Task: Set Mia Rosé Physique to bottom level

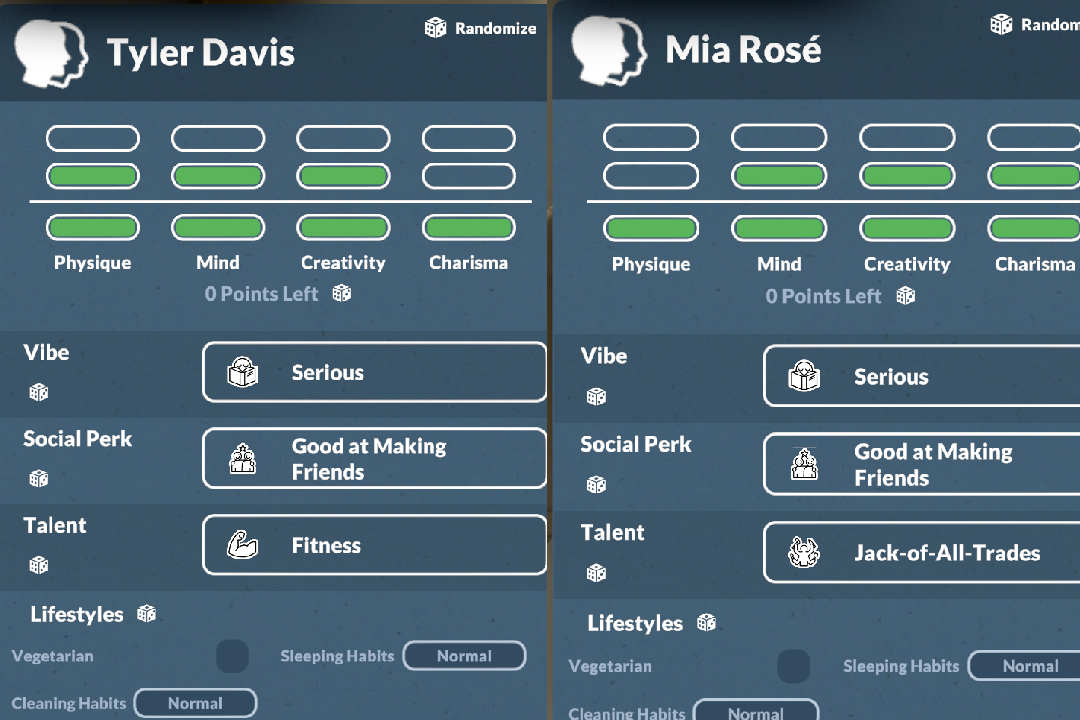Action: tap(651, 228)
